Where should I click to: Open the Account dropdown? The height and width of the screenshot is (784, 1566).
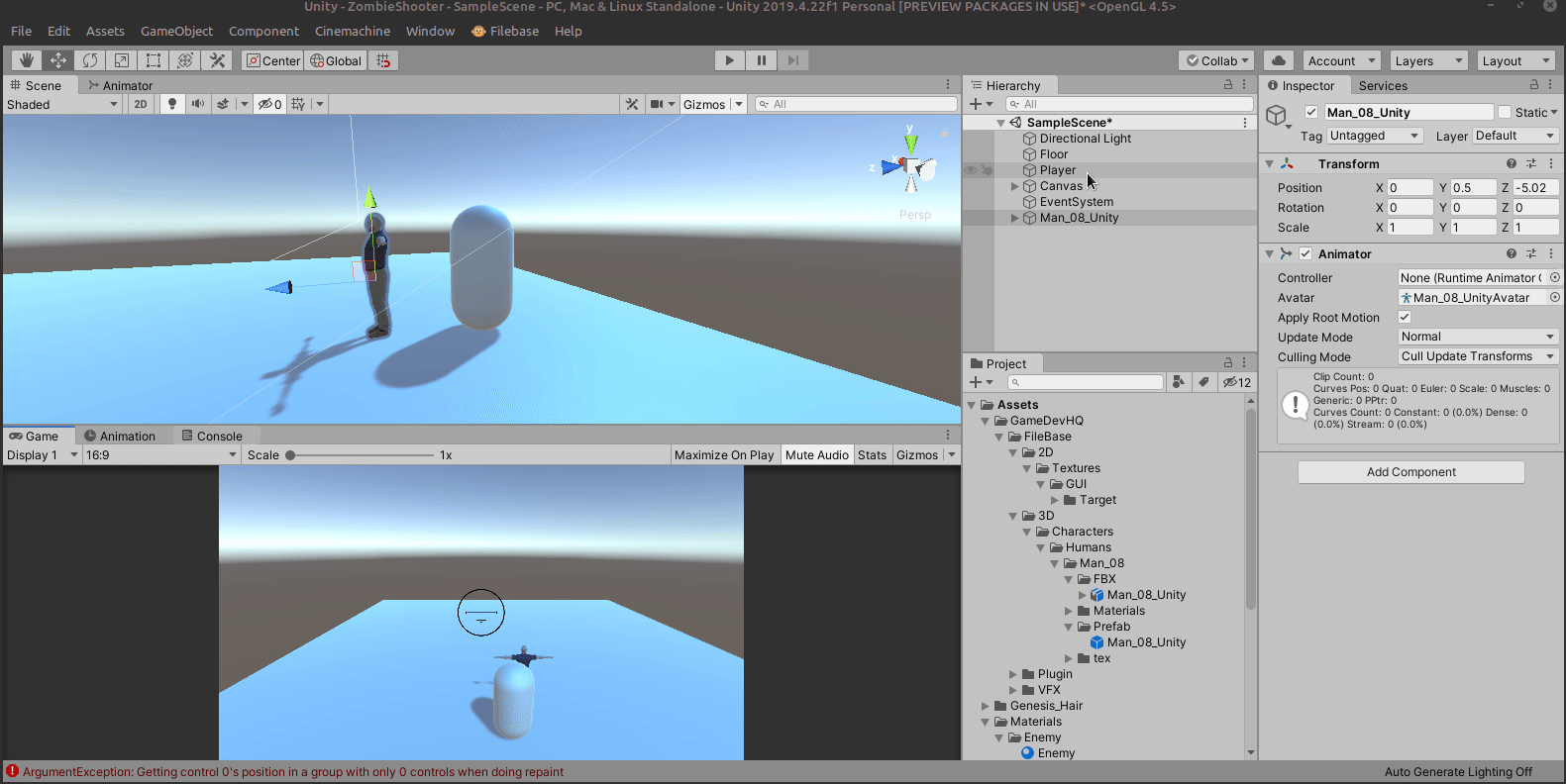(x=1341, y=60)
